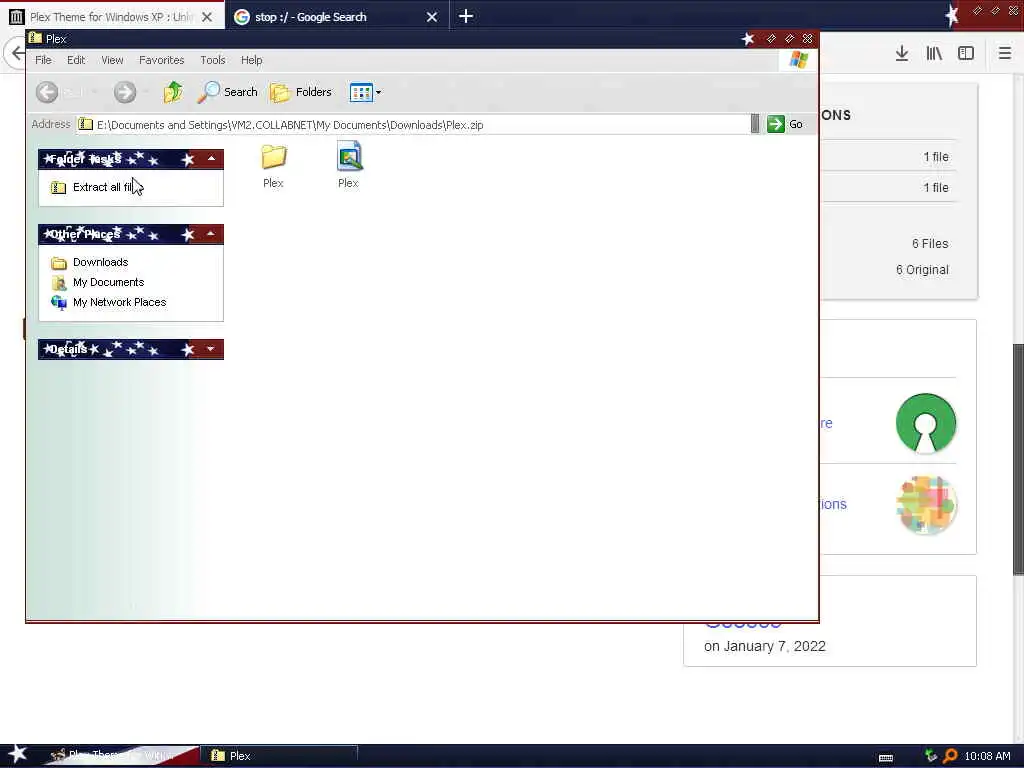Open the browser Library icon

(x=934, y=54)
